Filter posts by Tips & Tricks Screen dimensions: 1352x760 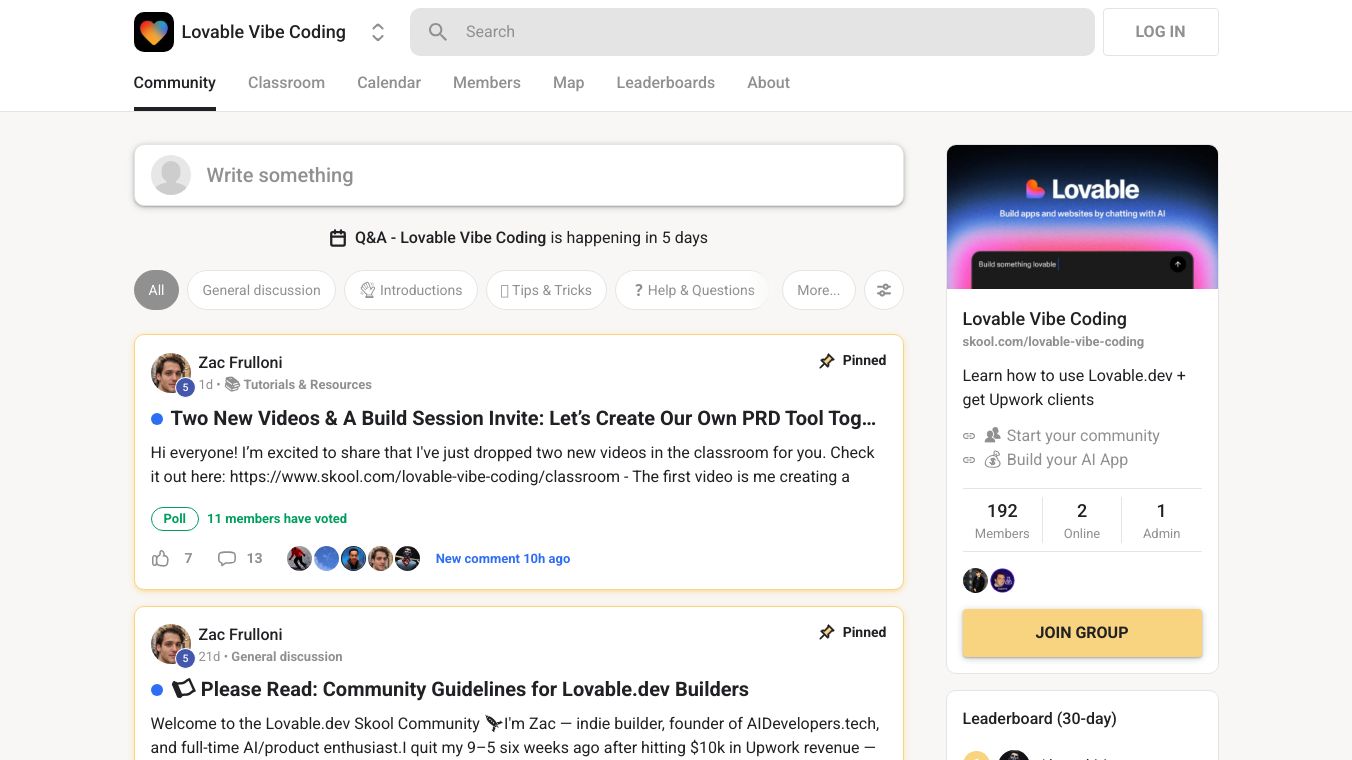click(x=546, y=290)
